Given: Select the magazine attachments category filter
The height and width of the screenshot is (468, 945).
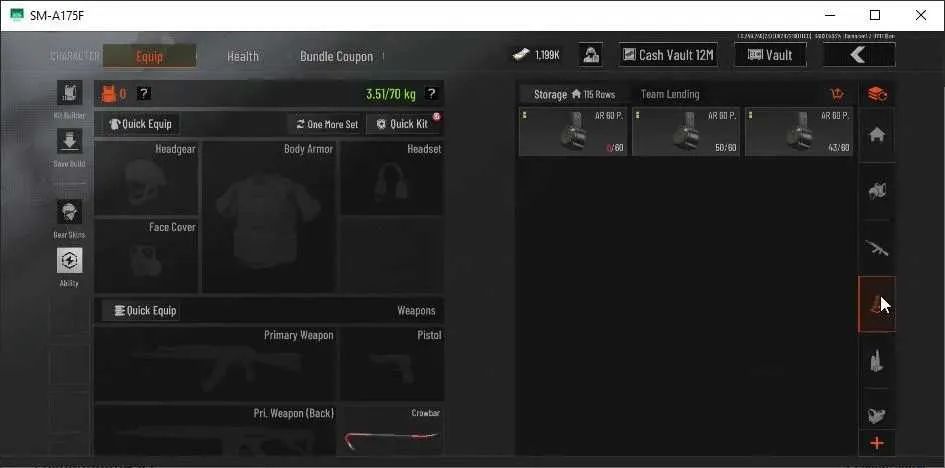Looking at the screenshot, I should (x=877, y=304).
